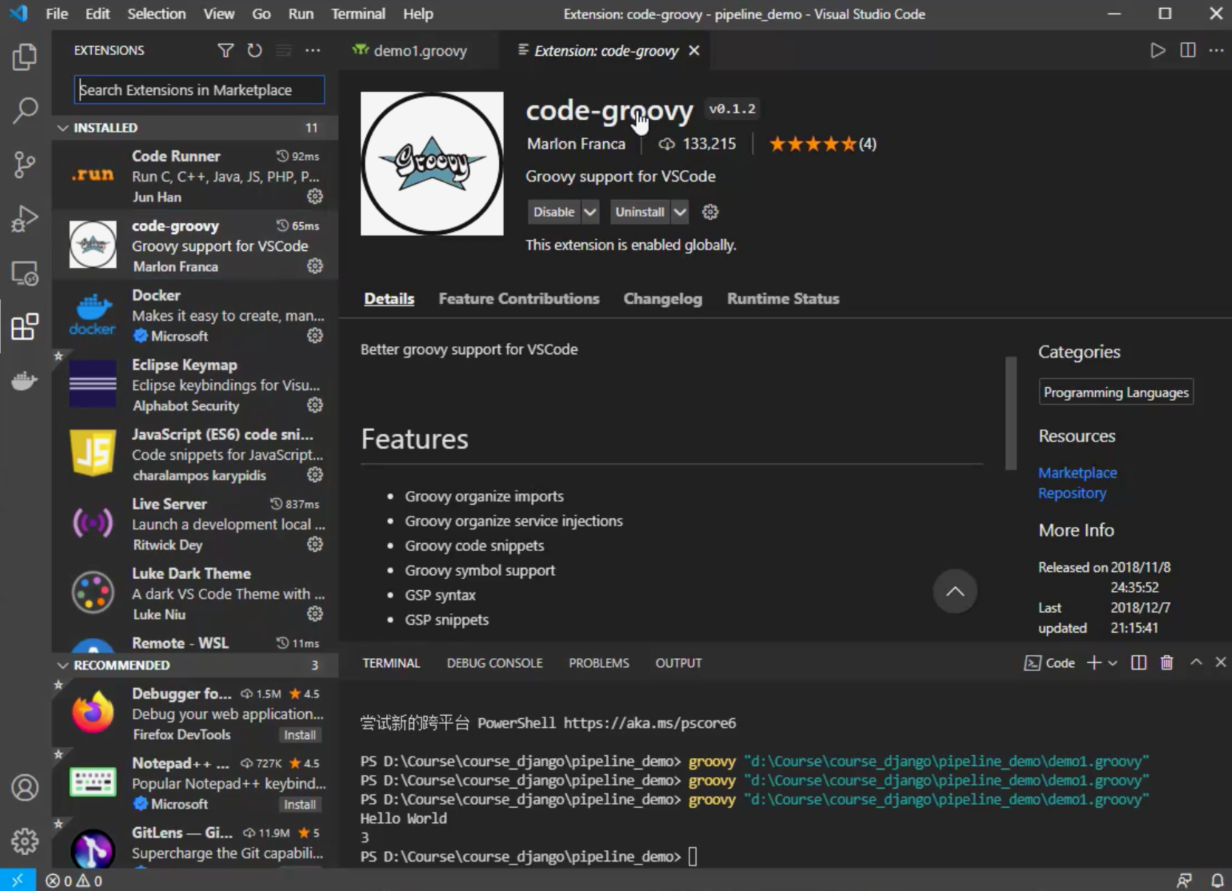Open manage gear for Live Server
The height and width of the screenshot is (891, 1232).
click(315, 544)
